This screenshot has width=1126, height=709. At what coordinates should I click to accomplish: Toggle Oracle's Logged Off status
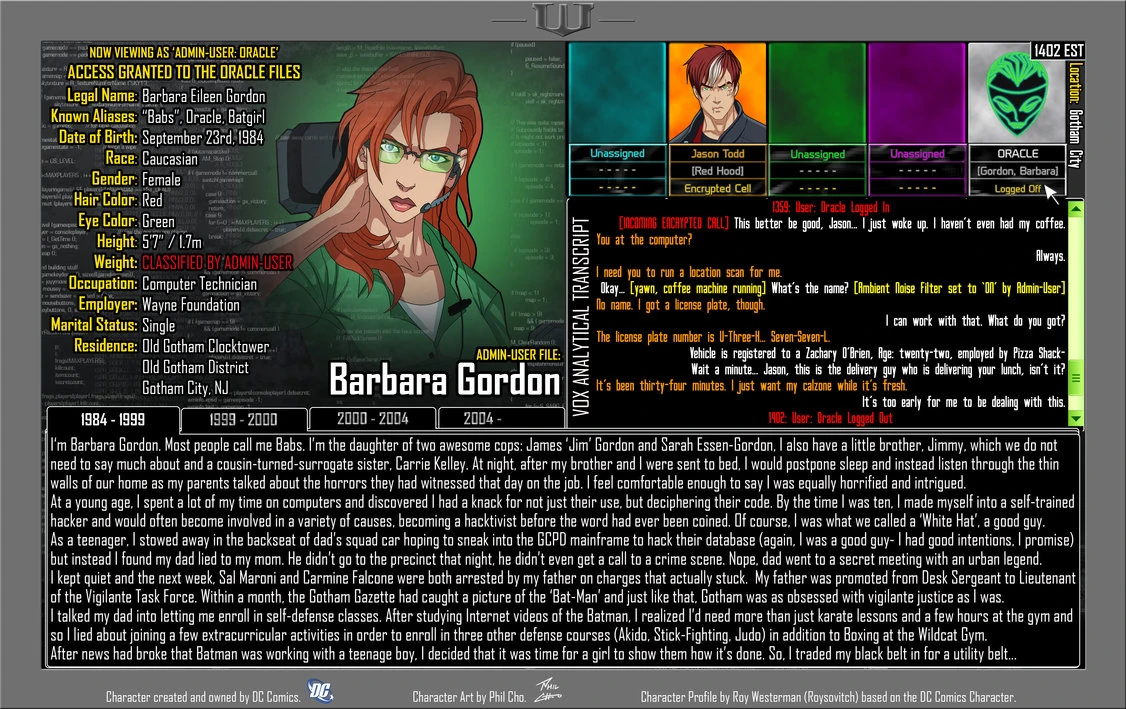[1018, 188]
